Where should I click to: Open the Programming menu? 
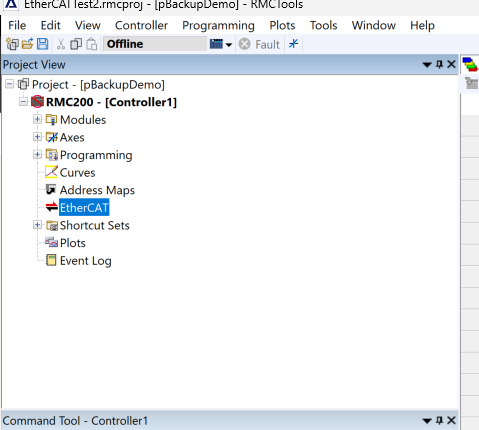pyautogui.click(x=218, y=25)
